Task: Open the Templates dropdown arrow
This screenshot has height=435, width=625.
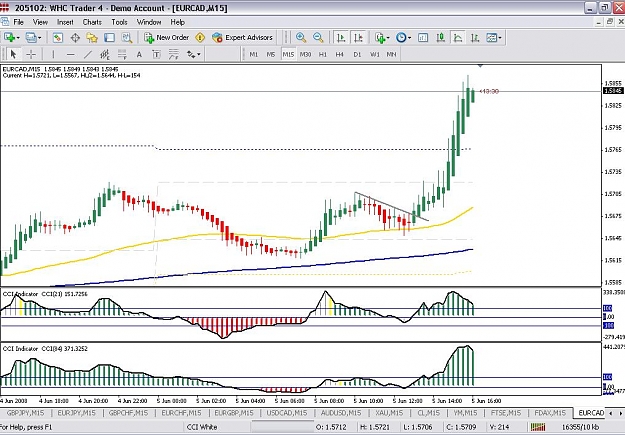Action: click(500, 38)
